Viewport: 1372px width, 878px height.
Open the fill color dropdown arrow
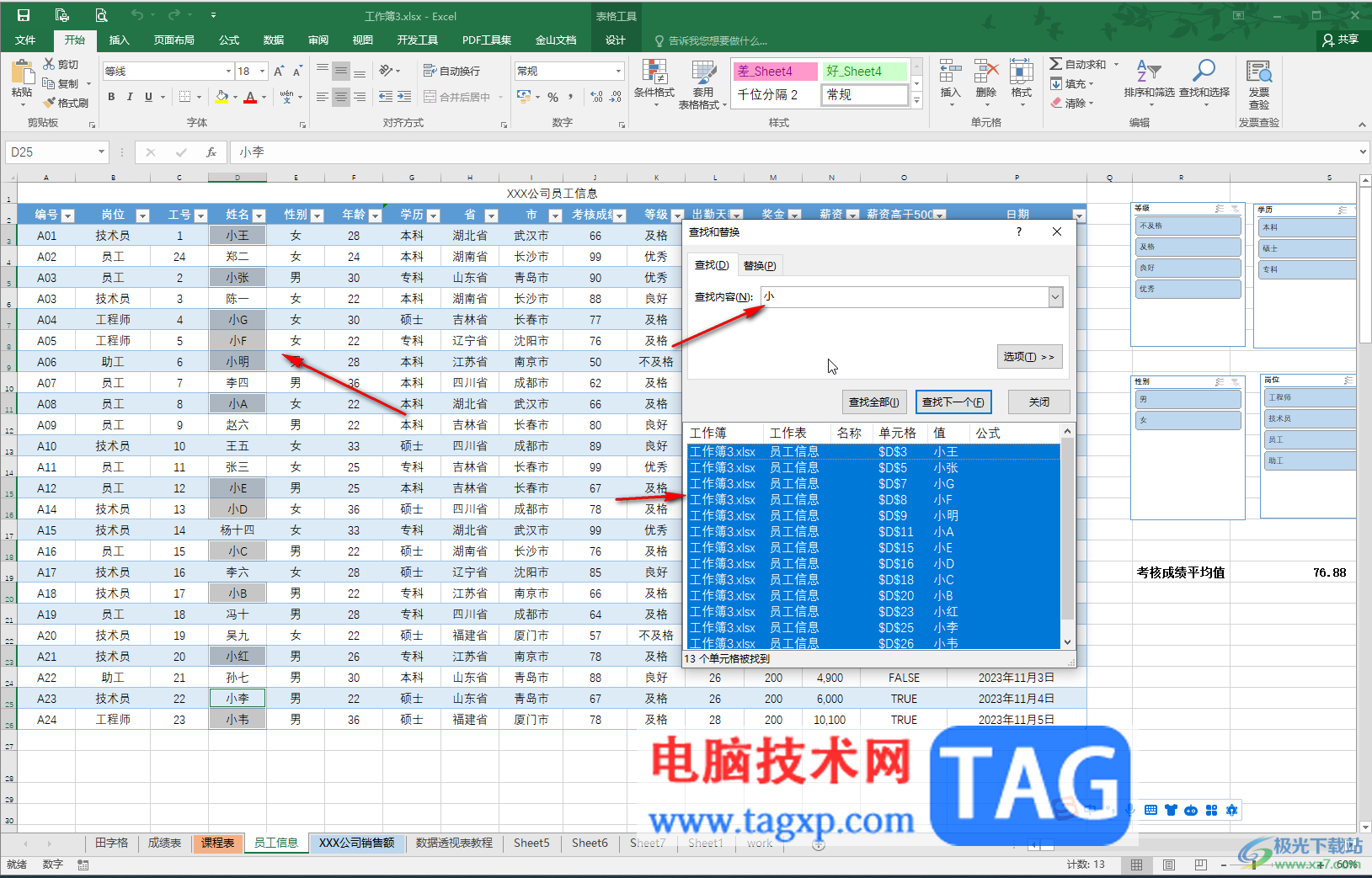(x=235, y=98)
